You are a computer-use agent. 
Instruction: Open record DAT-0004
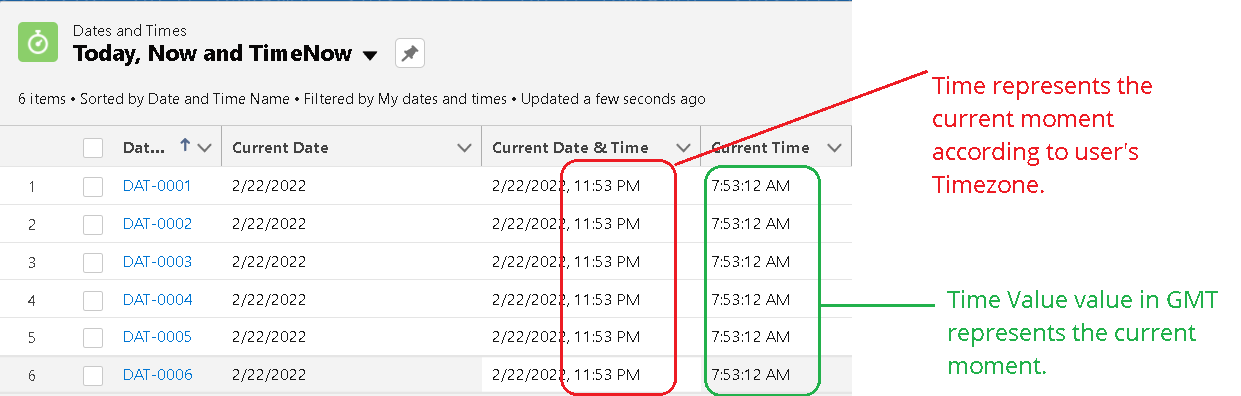(157, 300)
